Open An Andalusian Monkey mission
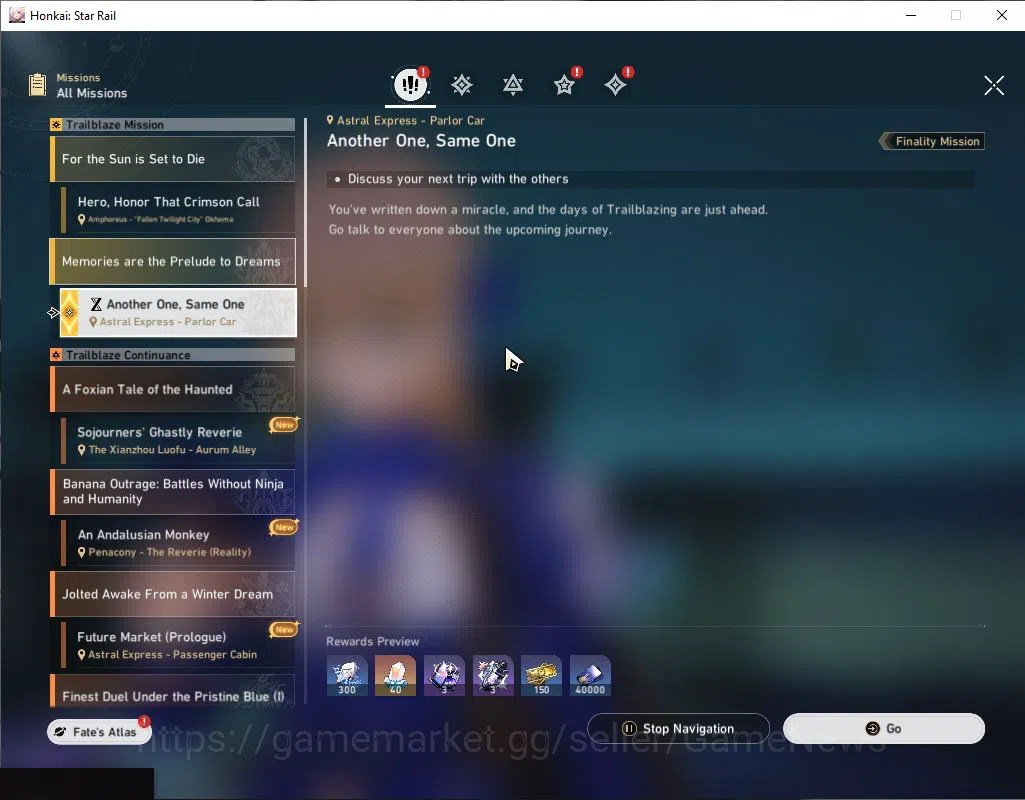Image resolution: width=1025 pixels, height=800 pixels. (x=178, y=542)
